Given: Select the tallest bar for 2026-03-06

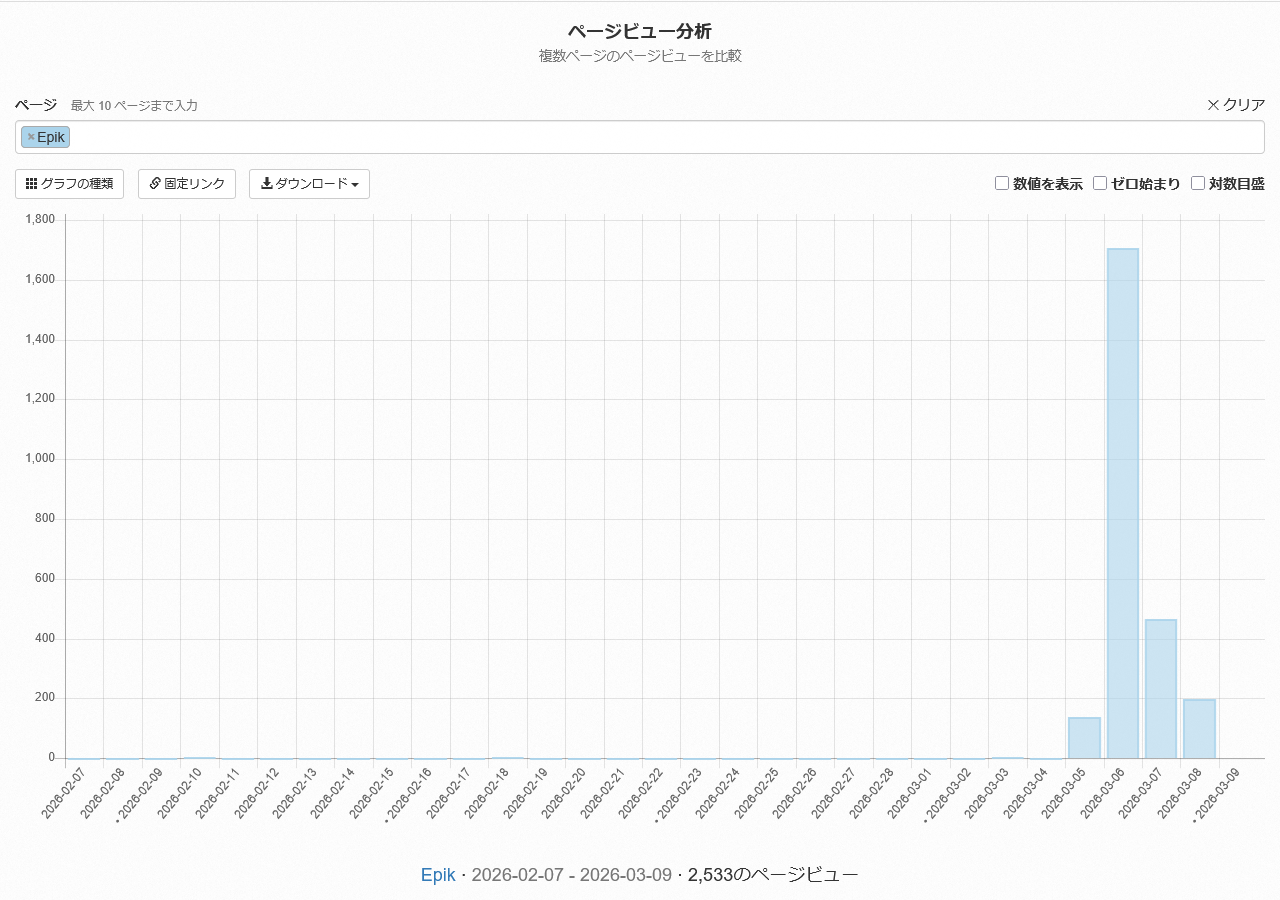Looking at the screenshot, I should (x=1122, y=503).
